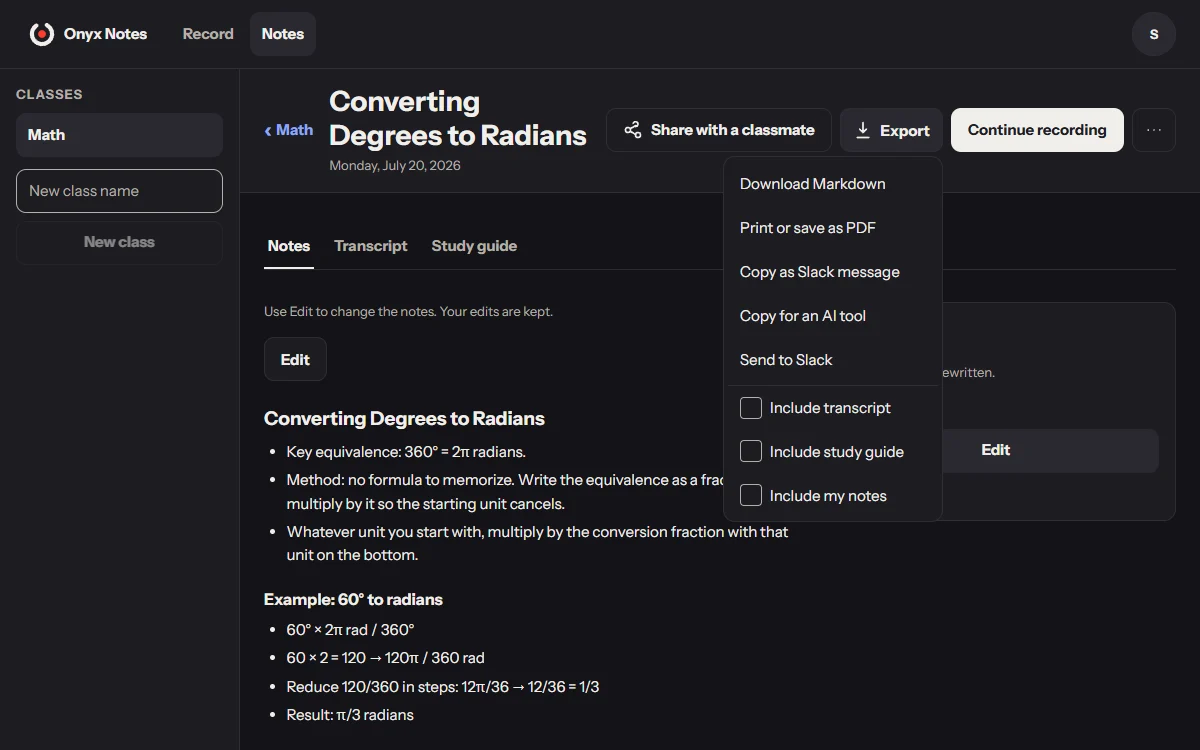Click the Key equivalence bullet line
Screen dimensions: 1200x750
(406, 452)
